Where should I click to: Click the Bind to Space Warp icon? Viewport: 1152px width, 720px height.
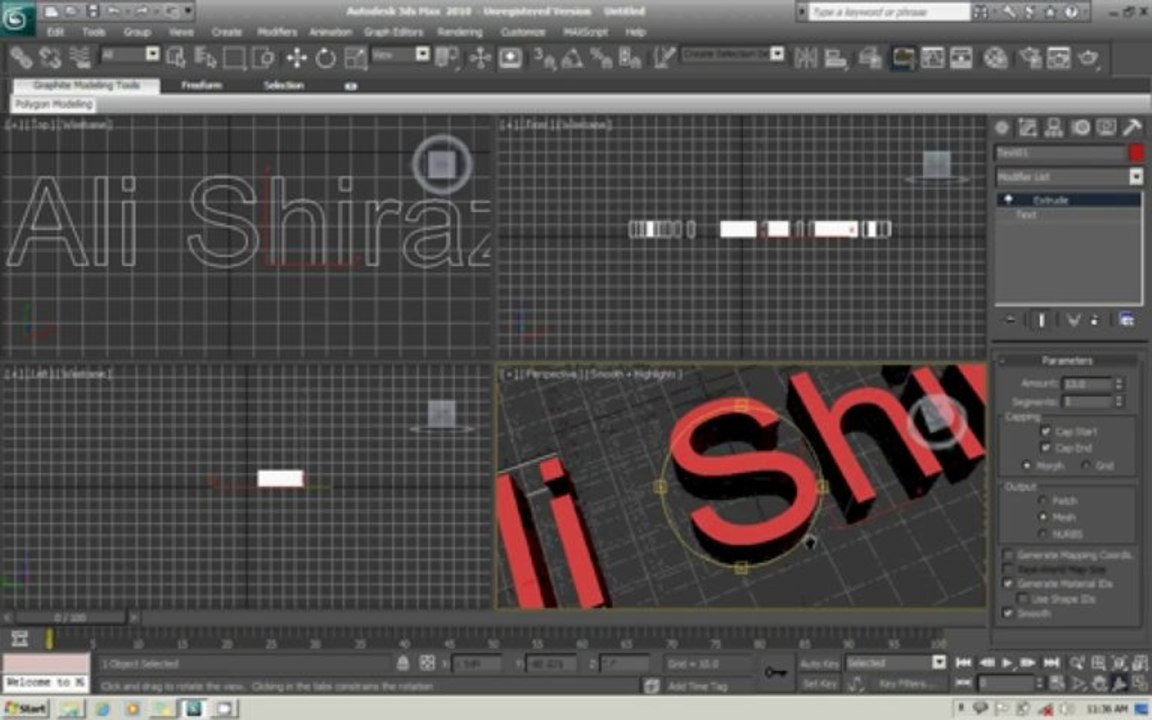click(x=79, y=57)
